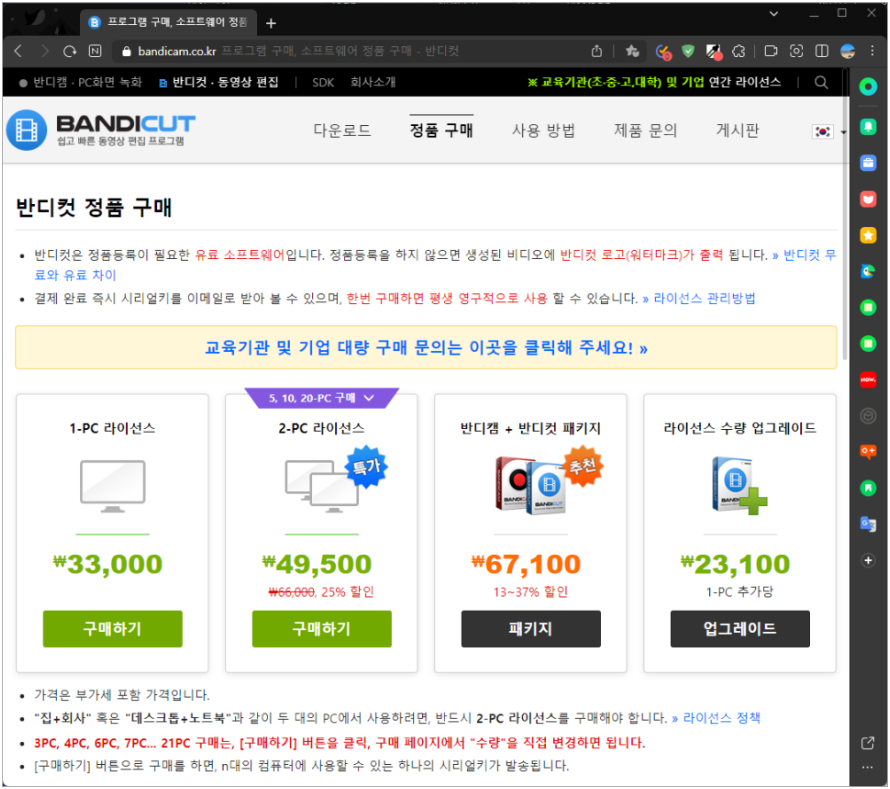Click the license upgrade box image
Screen dimensions: 890x789
(739, 486)
